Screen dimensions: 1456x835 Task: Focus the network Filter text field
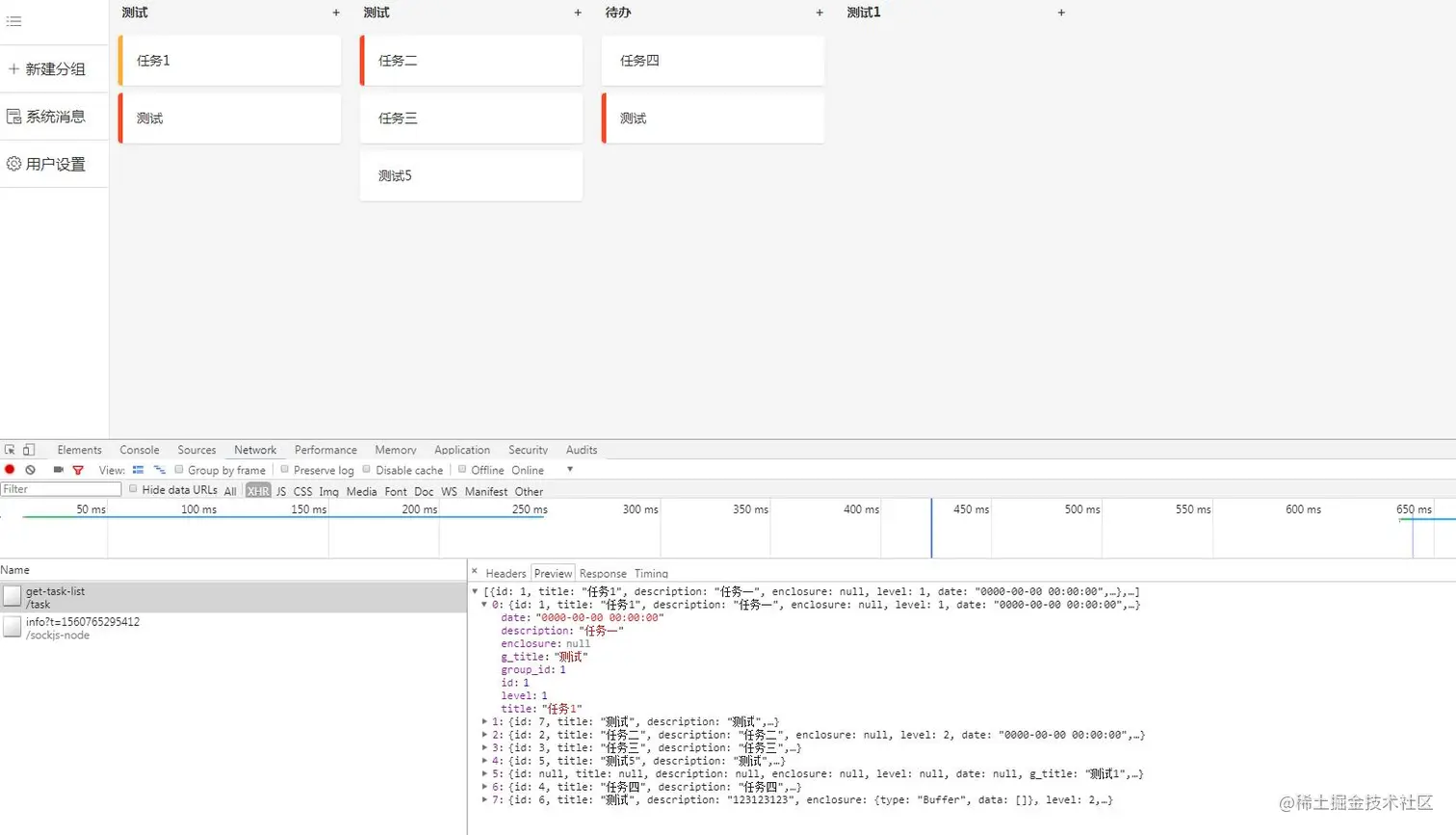[61, 489]
